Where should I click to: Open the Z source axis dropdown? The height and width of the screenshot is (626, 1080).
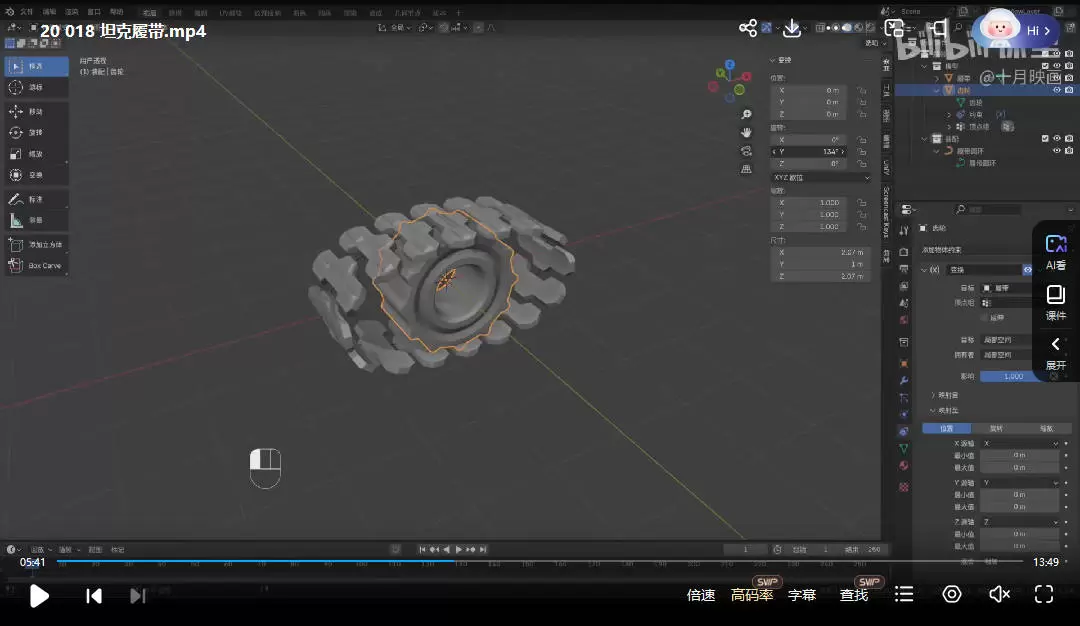(1020, 522)
